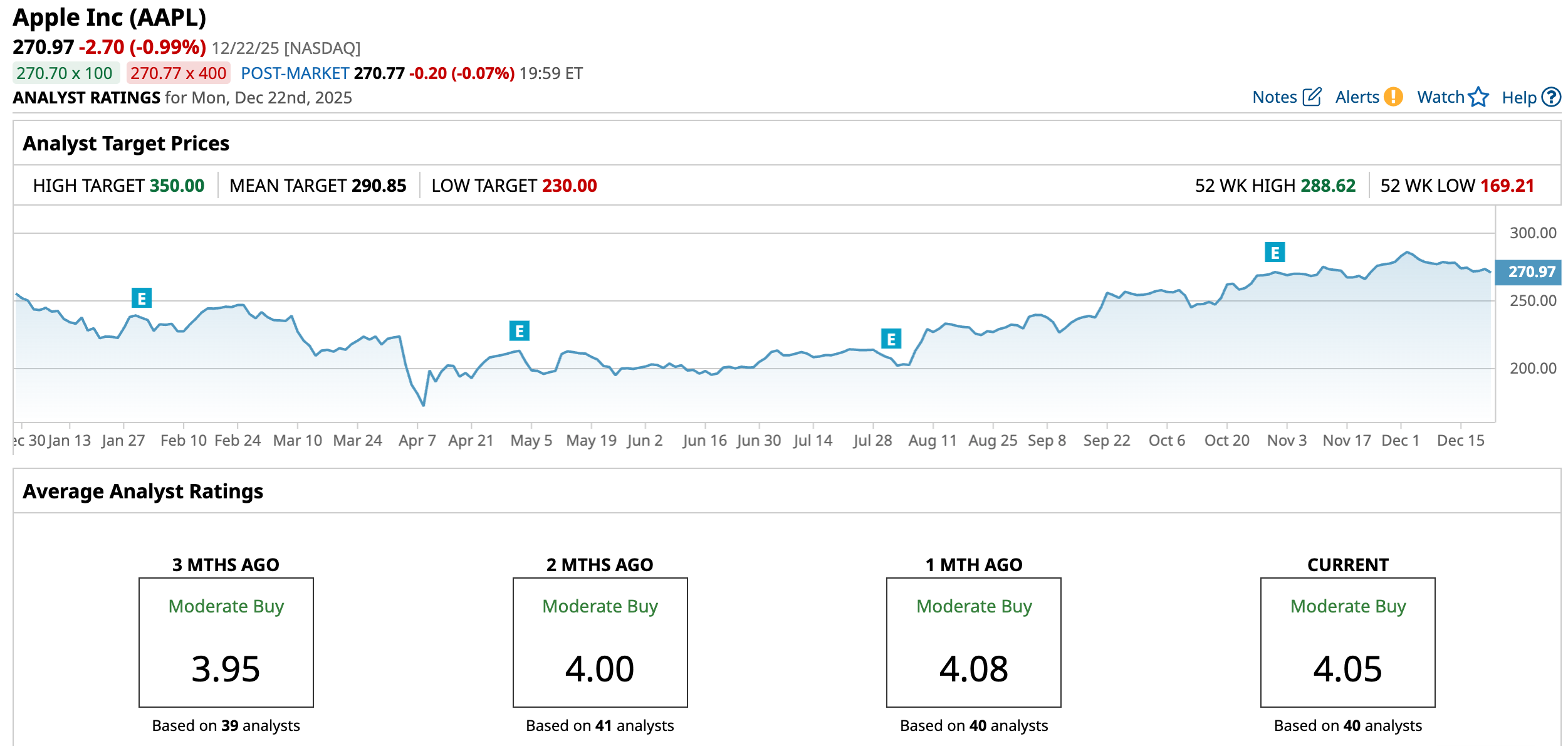Open the Notes link
This screenshot has width=1568, height=746.
(1274, 97)
